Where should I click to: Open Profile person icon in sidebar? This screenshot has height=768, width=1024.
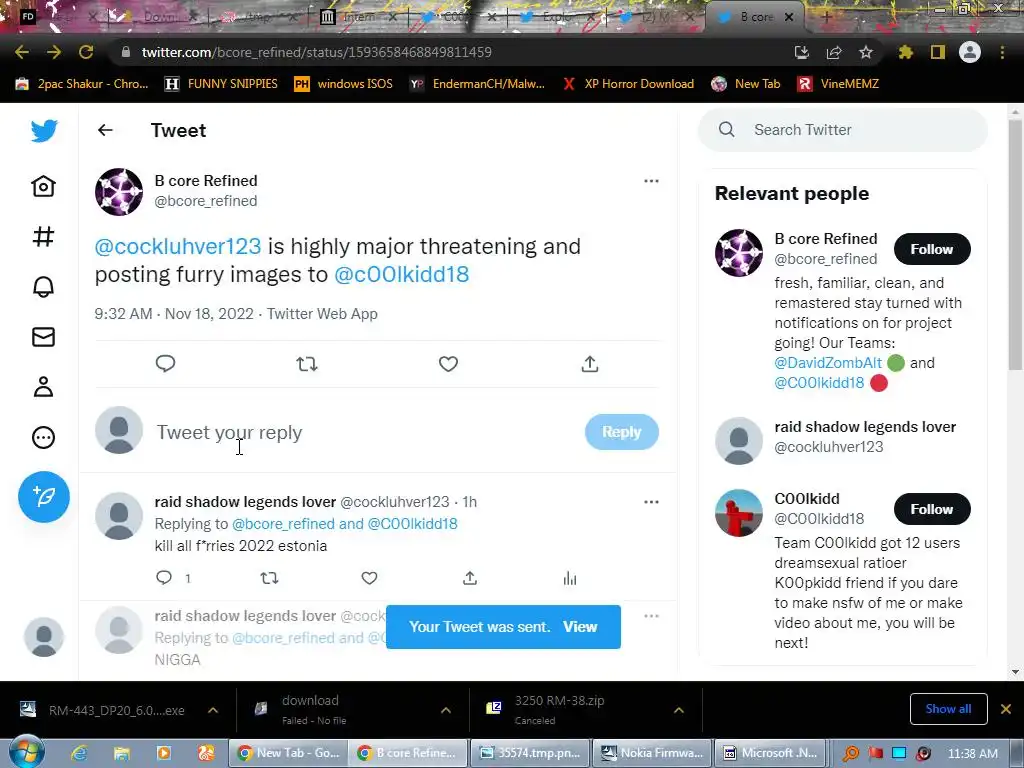tap(44, 387)
